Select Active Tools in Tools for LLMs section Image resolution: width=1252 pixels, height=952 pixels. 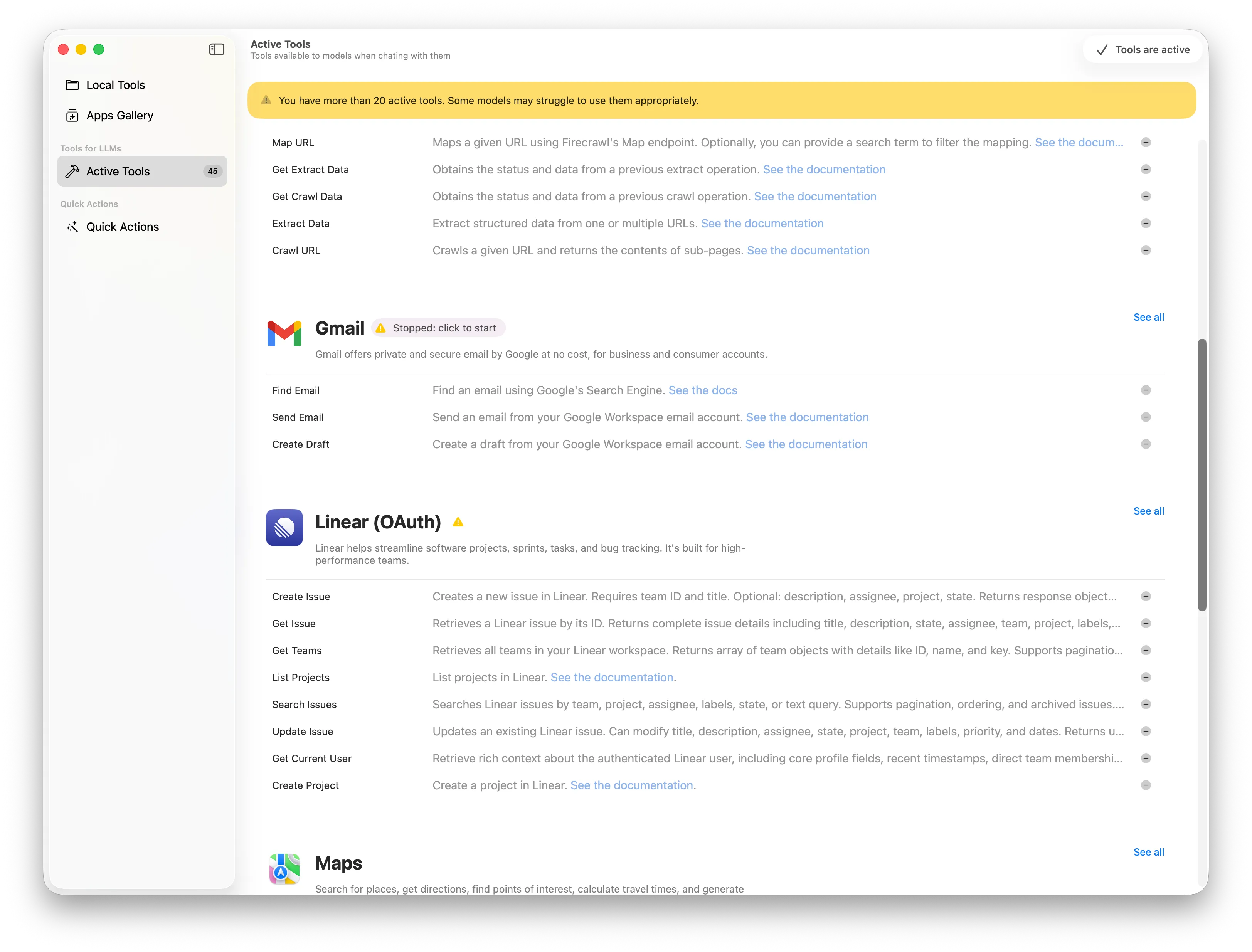pos(118,171)
